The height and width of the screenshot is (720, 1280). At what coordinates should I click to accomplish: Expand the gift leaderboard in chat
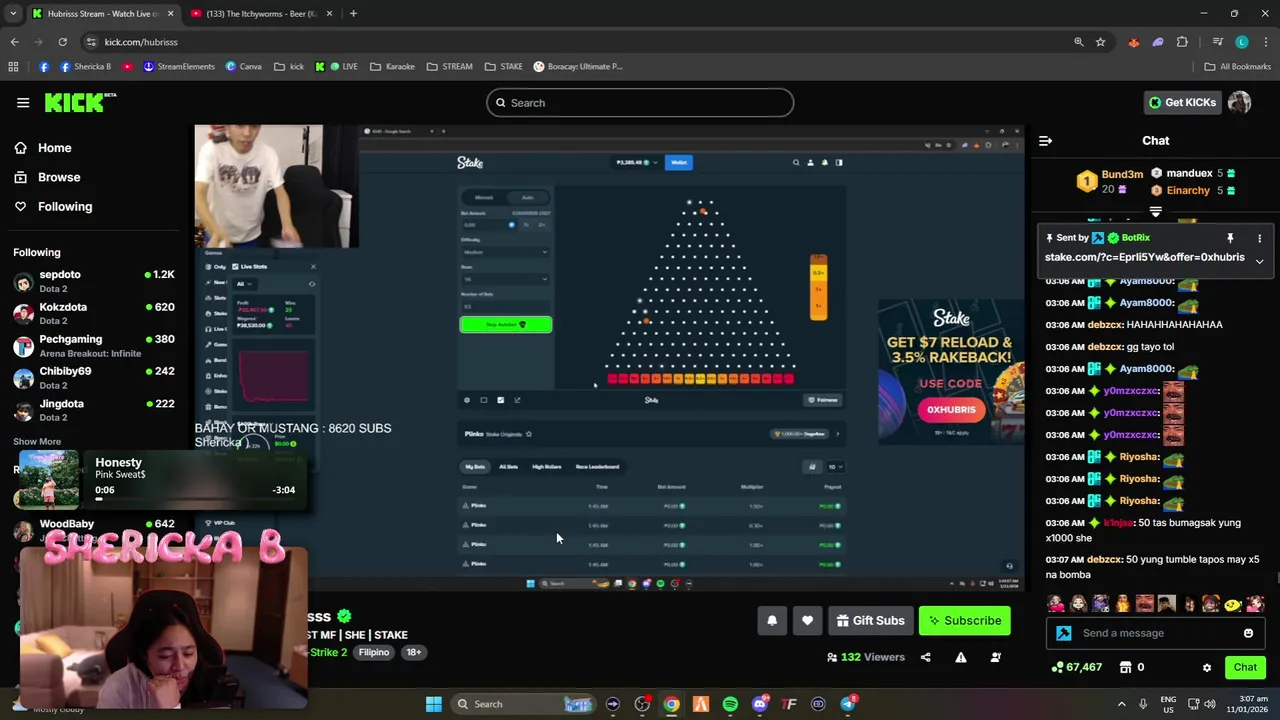[x=1155, y=212]
